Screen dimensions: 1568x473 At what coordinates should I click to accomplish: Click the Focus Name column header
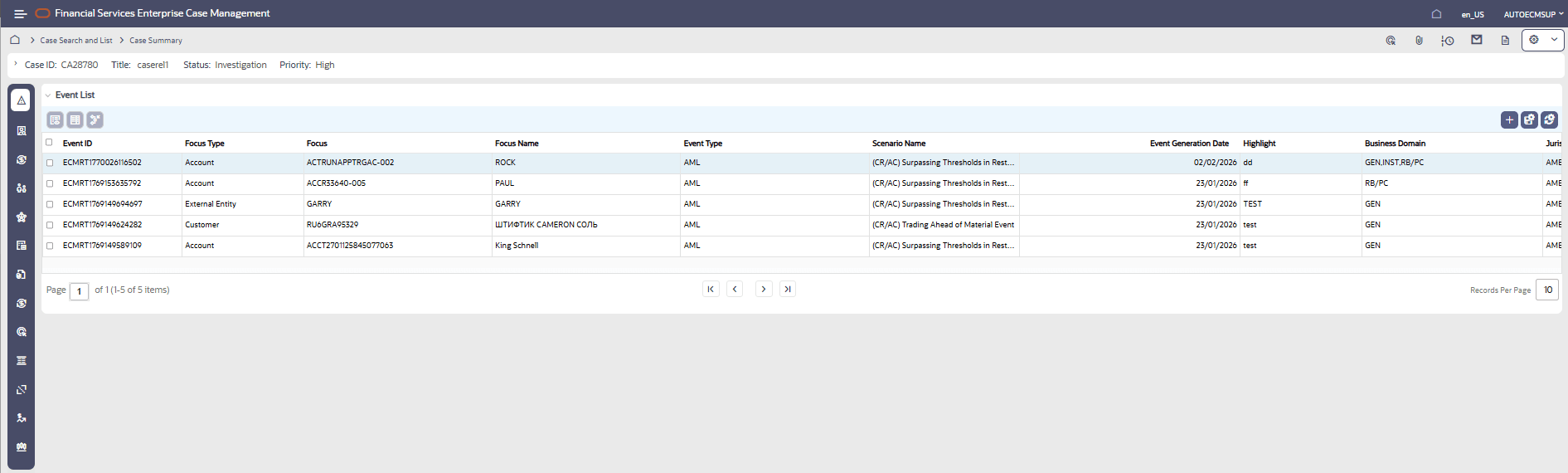coord(517,144)
